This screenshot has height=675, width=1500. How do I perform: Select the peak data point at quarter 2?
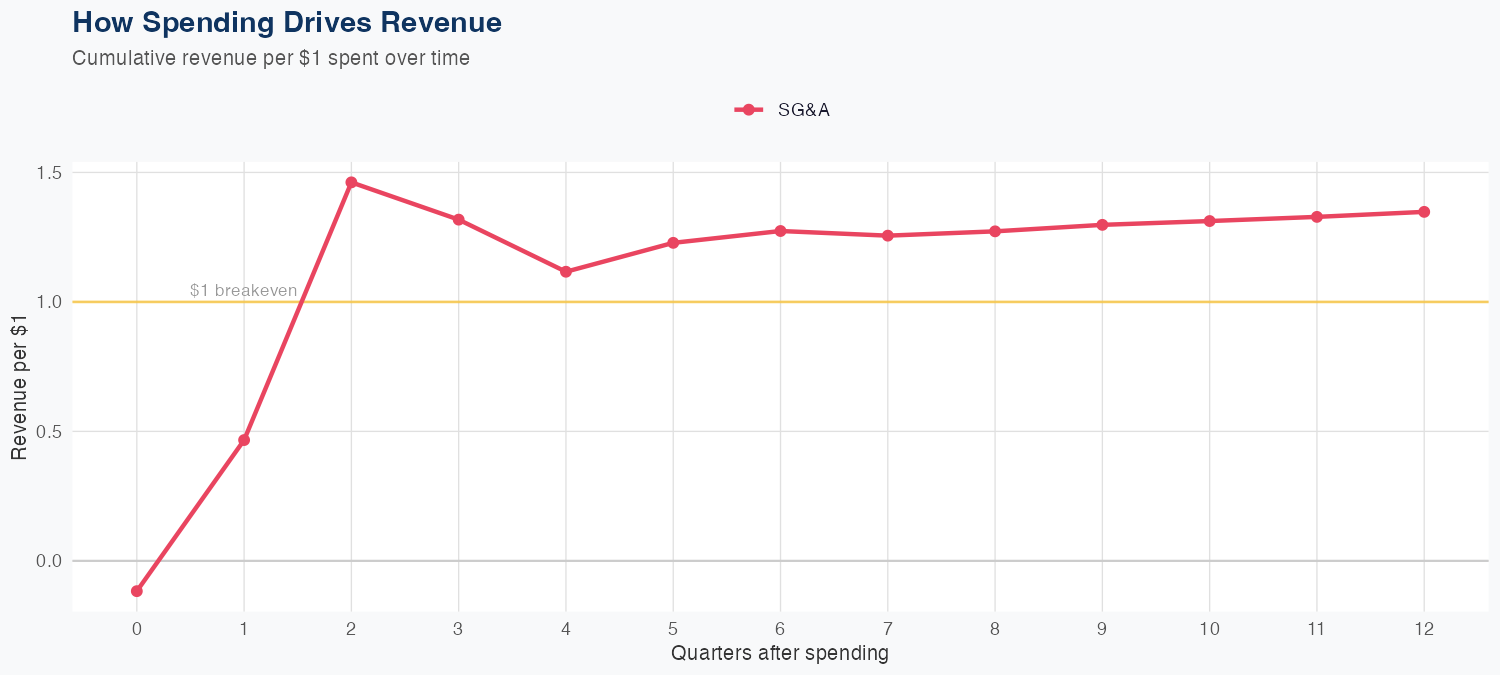pos(351,182)
